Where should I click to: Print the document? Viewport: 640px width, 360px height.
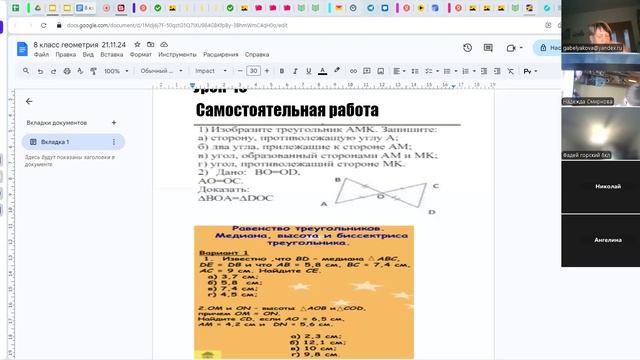[67, 71]
